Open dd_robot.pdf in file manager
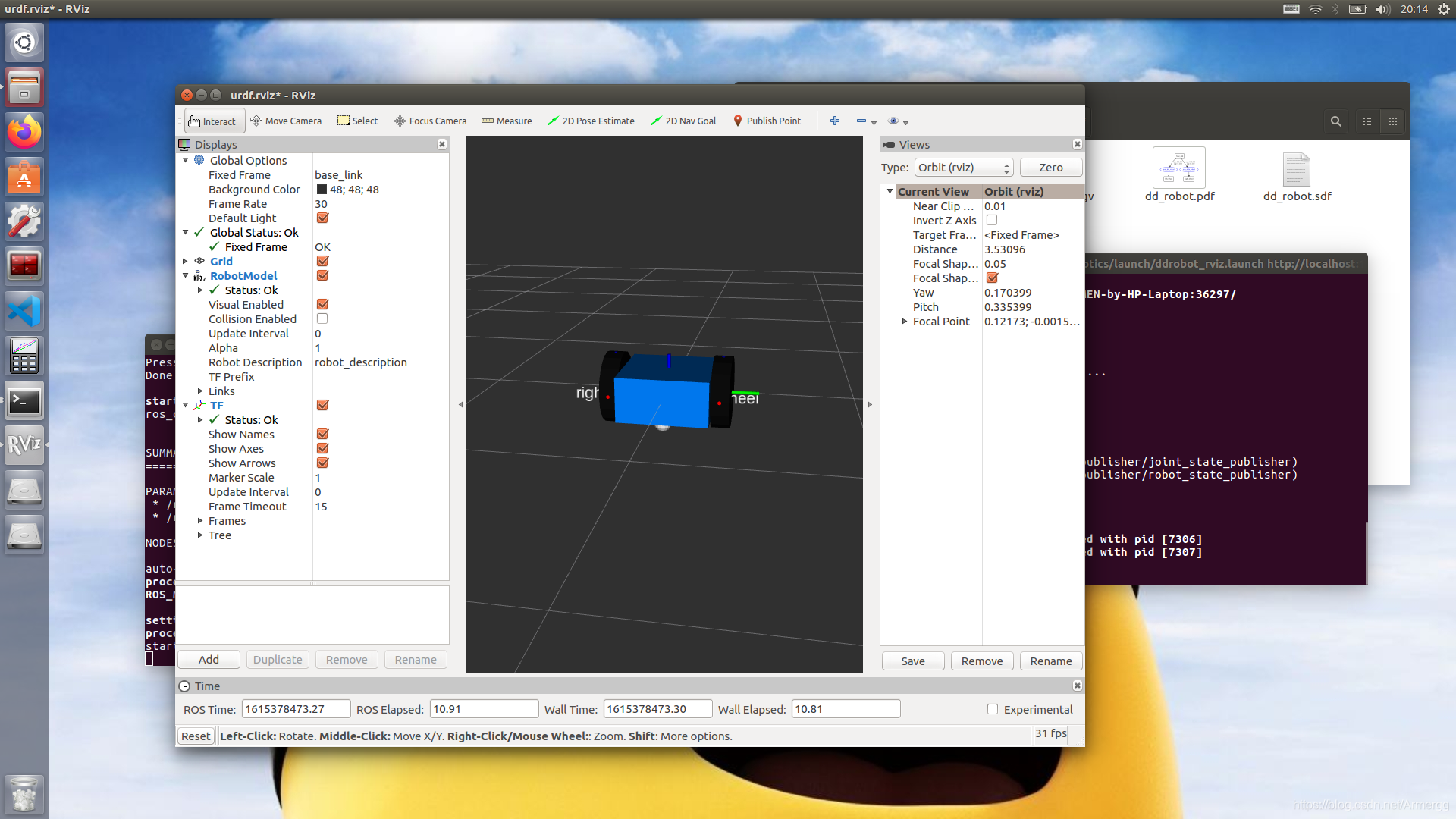 point(1179,175)
